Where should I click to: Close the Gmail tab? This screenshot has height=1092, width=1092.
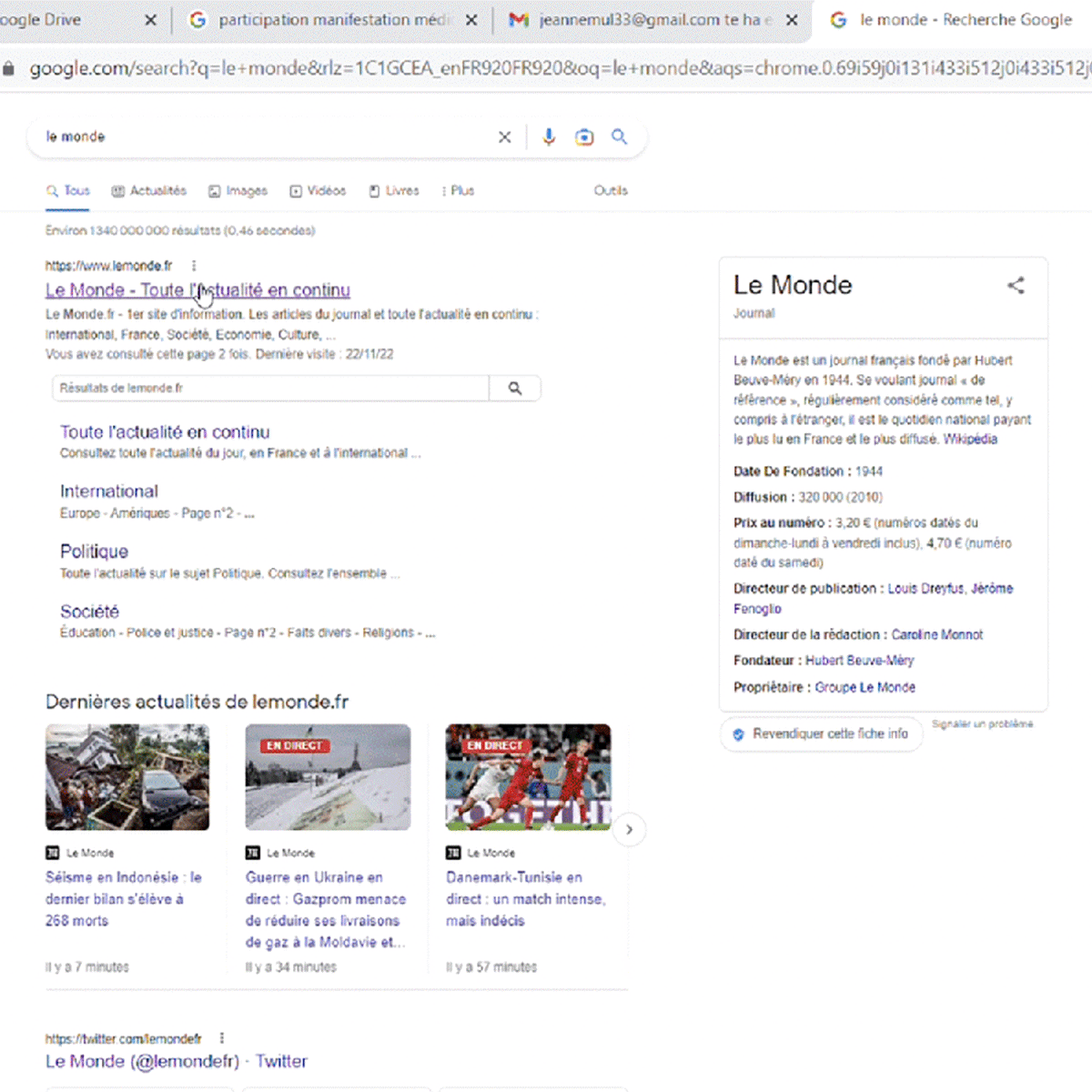click(792, 20)
